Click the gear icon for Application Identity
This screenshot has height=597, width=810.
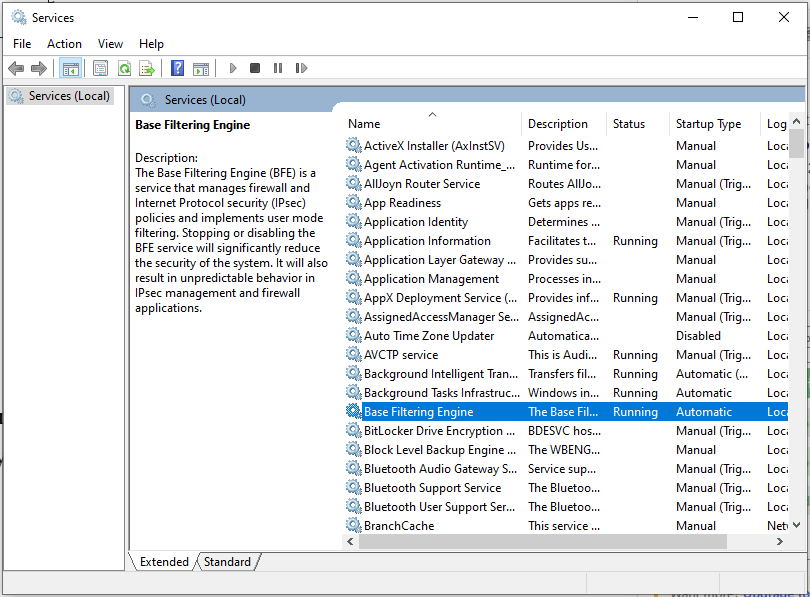point(353,222)
